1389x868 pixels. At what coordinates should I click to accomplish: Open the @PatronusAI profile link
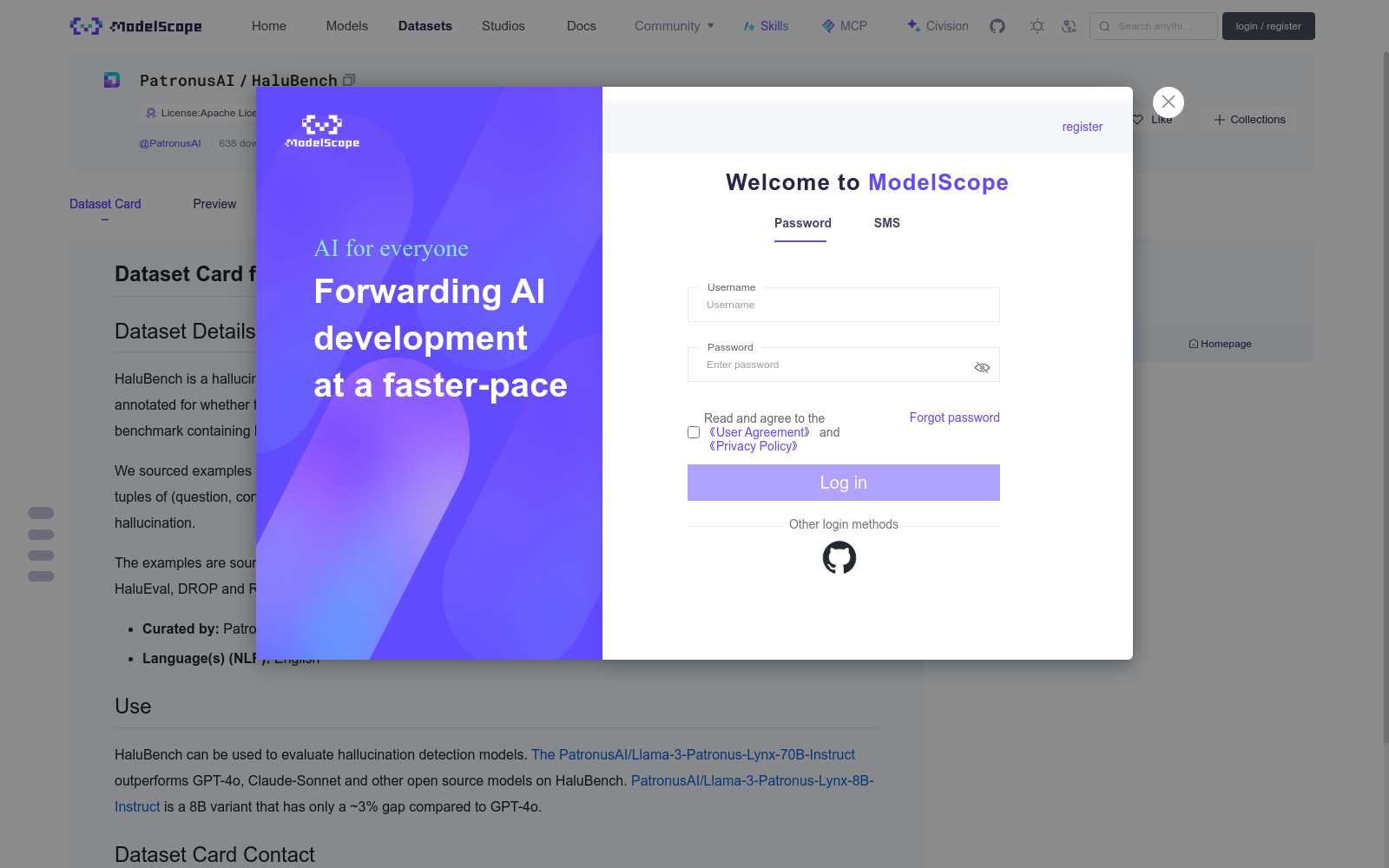(x=170, y=143)
